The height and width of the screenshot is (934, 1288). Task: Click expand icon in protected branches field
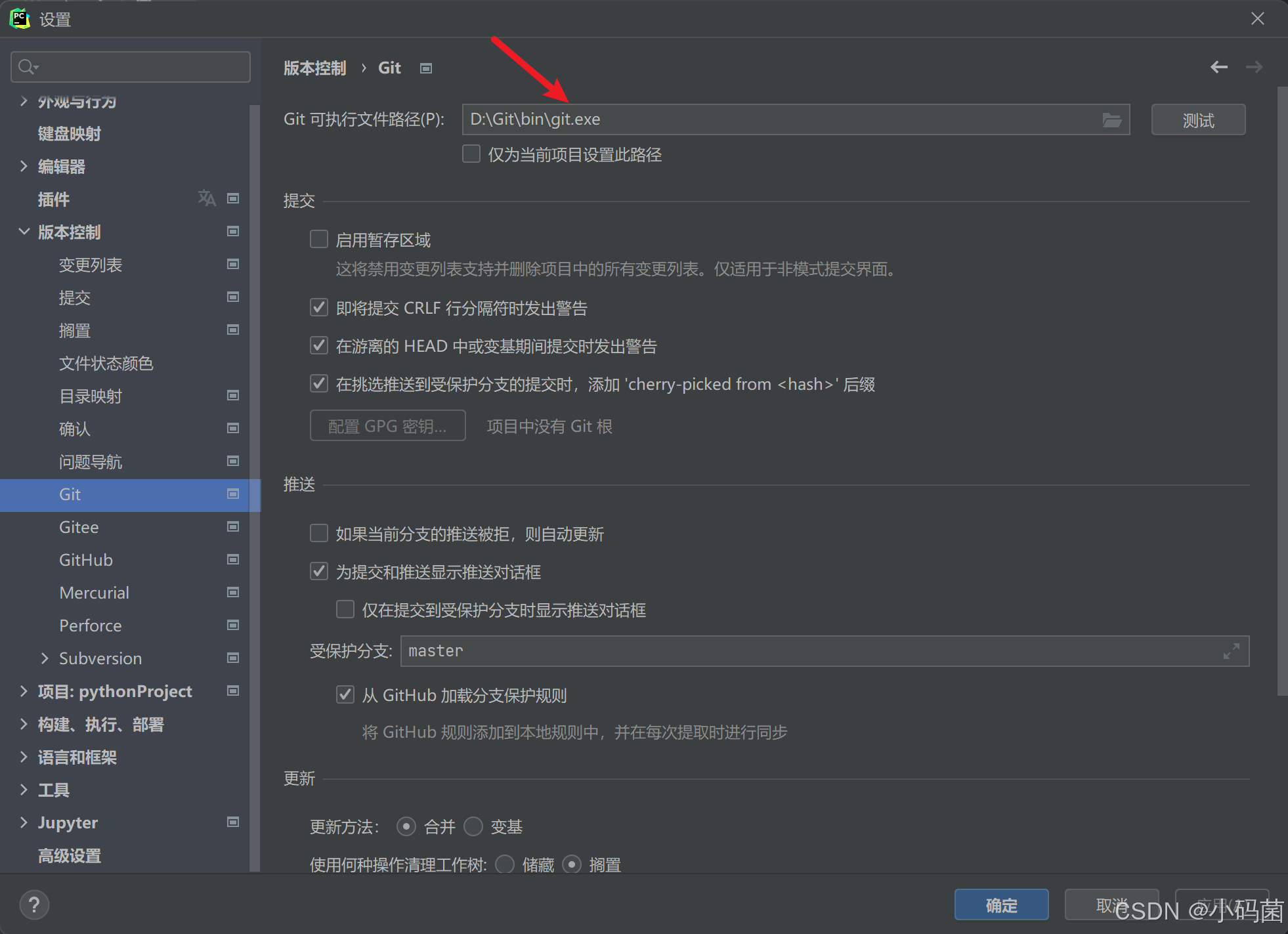tap(1231, 651)
